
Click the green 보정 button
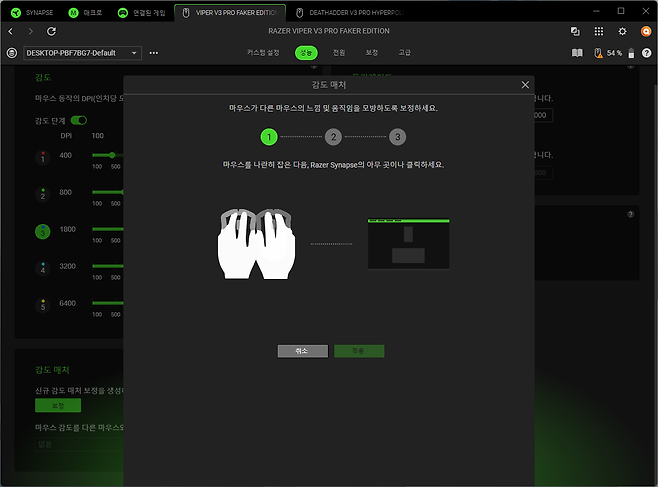tap(58, 406)
